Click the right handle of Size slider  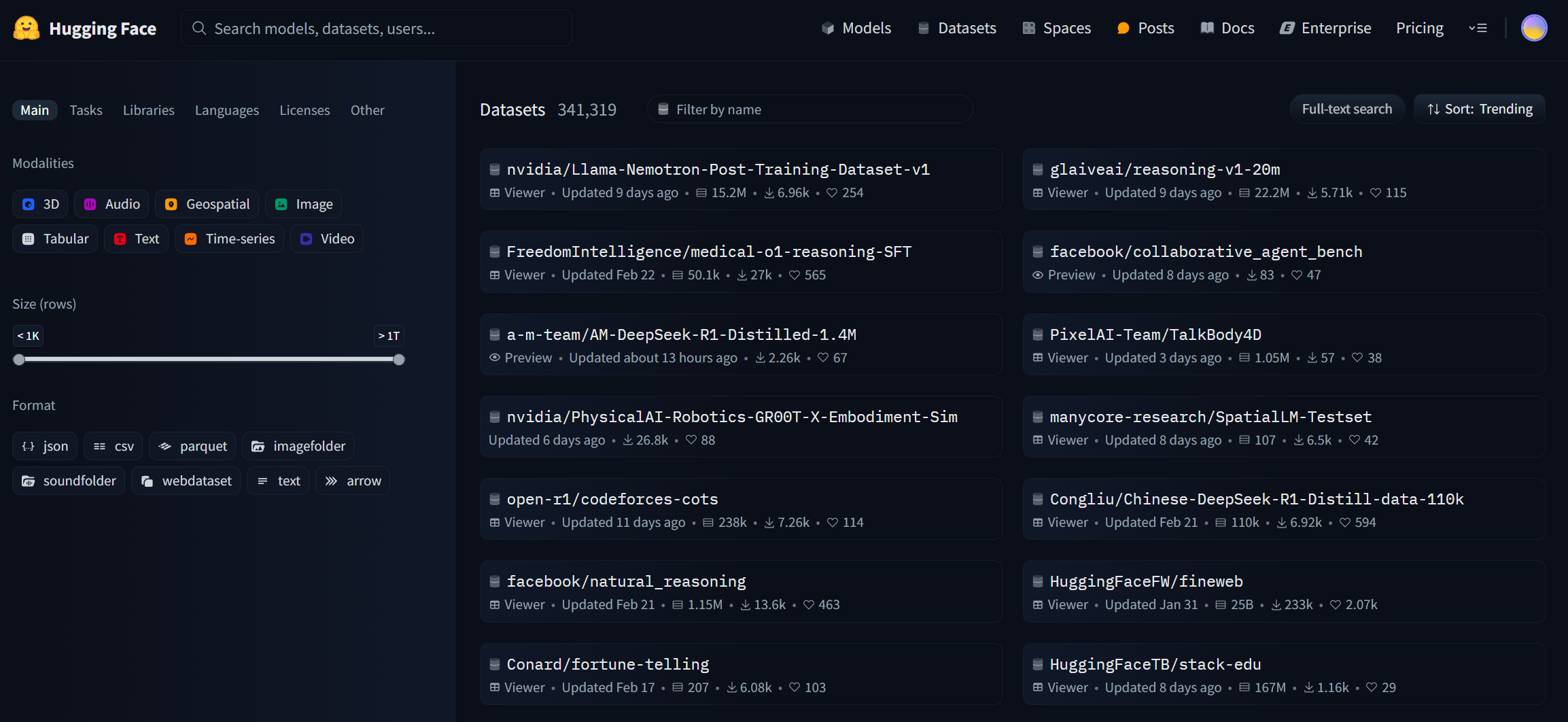point(399,360)
